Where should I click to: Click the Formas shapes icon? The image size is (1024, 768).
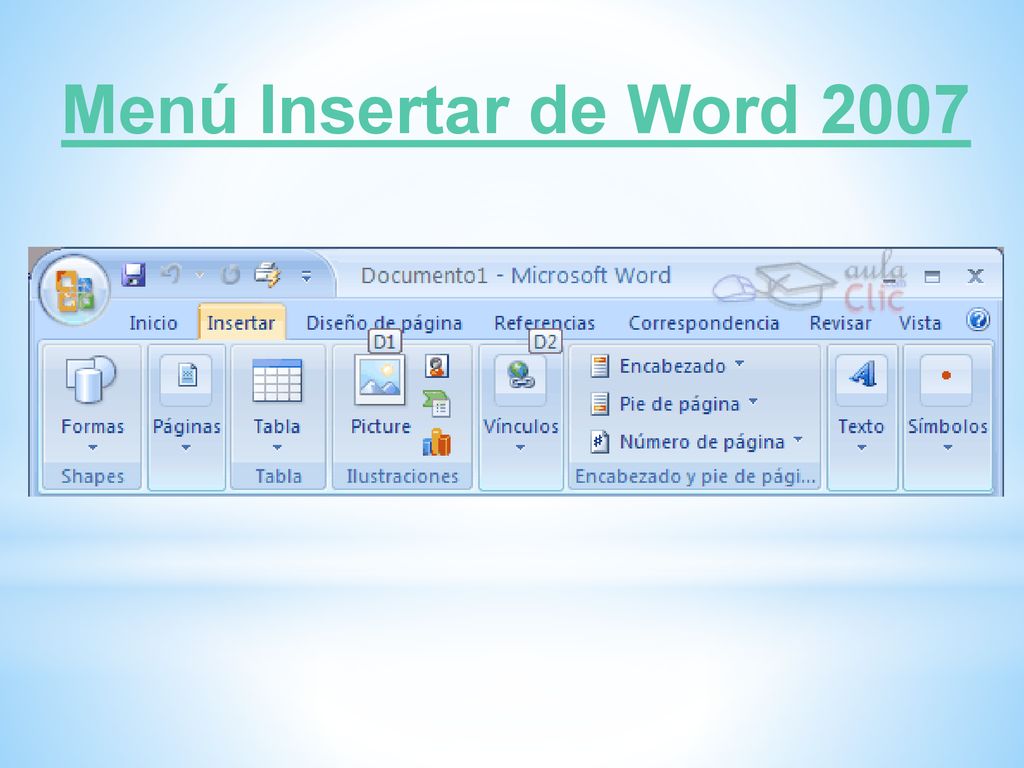[x=90, y=379]
